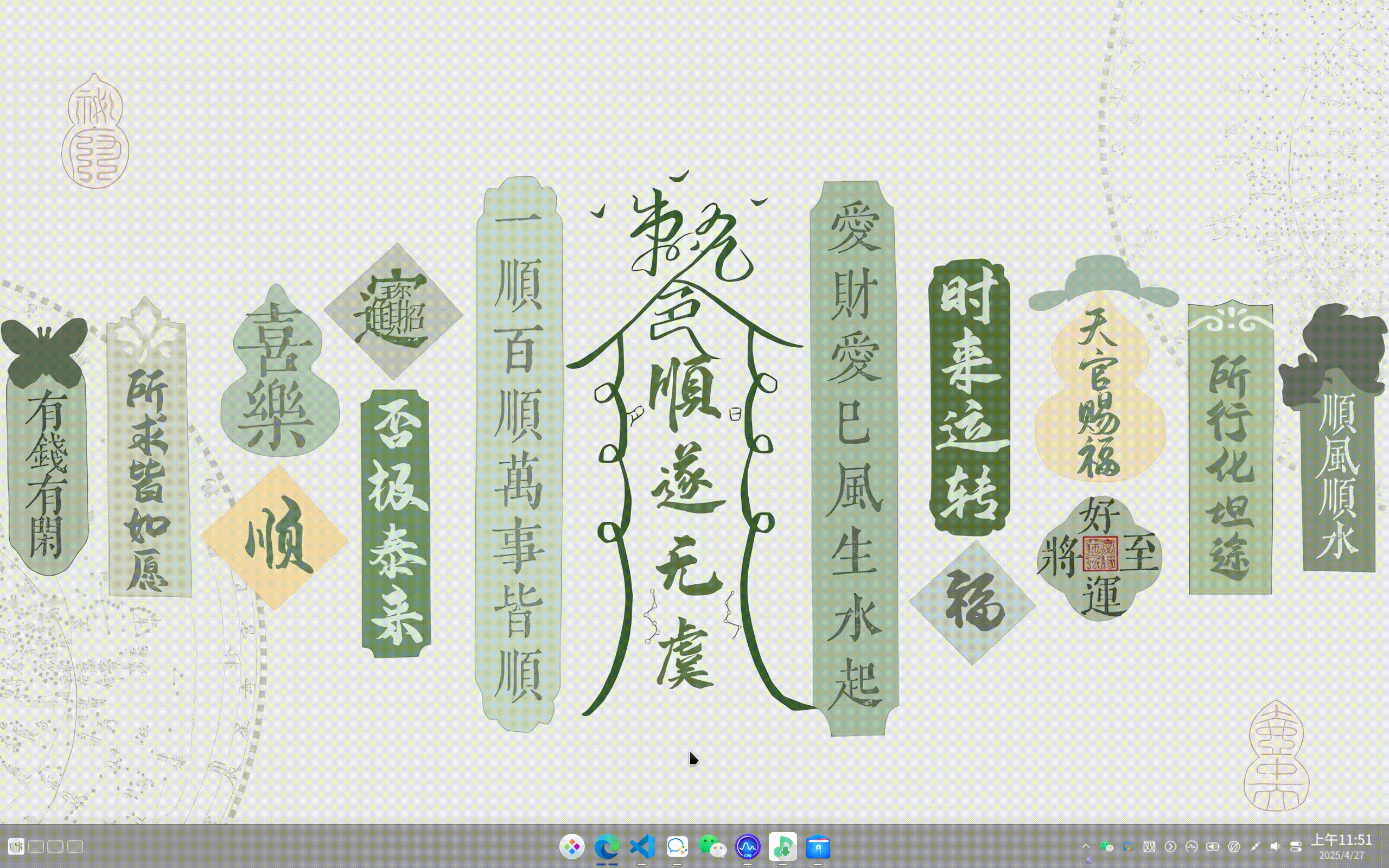Click the plug connector tray icon

click(x=1254, y=846)
